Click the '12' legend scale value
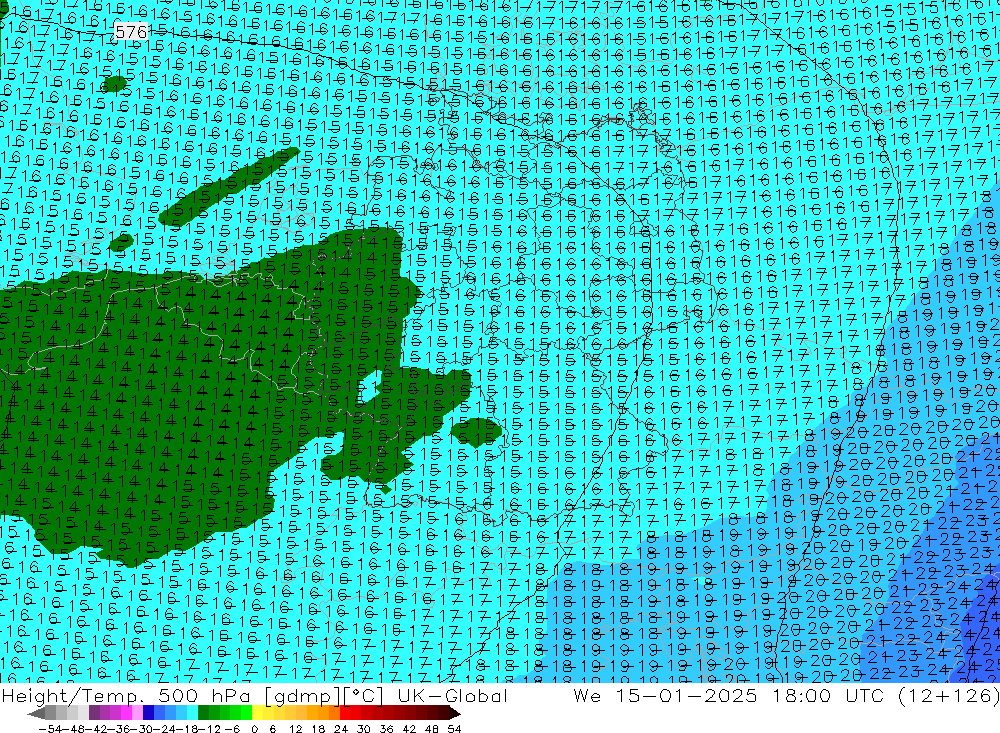This screenshot has height=733, width=1000. coord(296,729)
